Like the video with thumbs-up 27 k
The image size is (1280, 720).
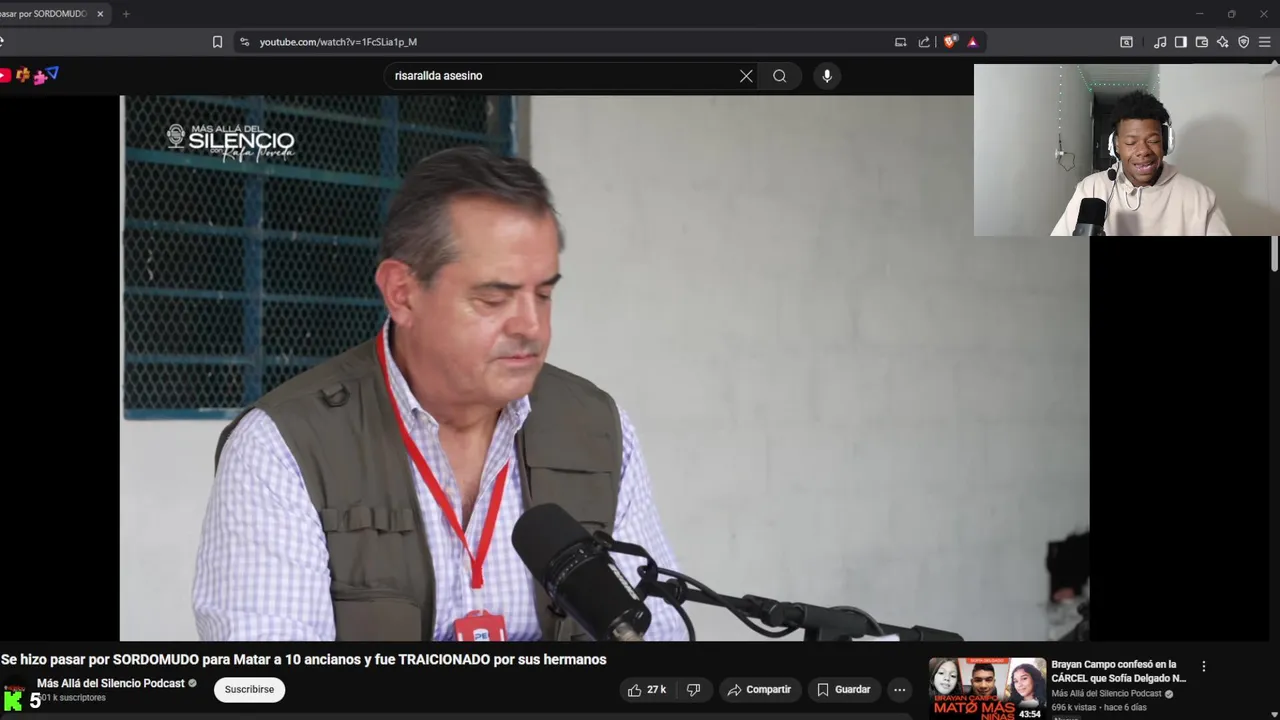[647, 690]
